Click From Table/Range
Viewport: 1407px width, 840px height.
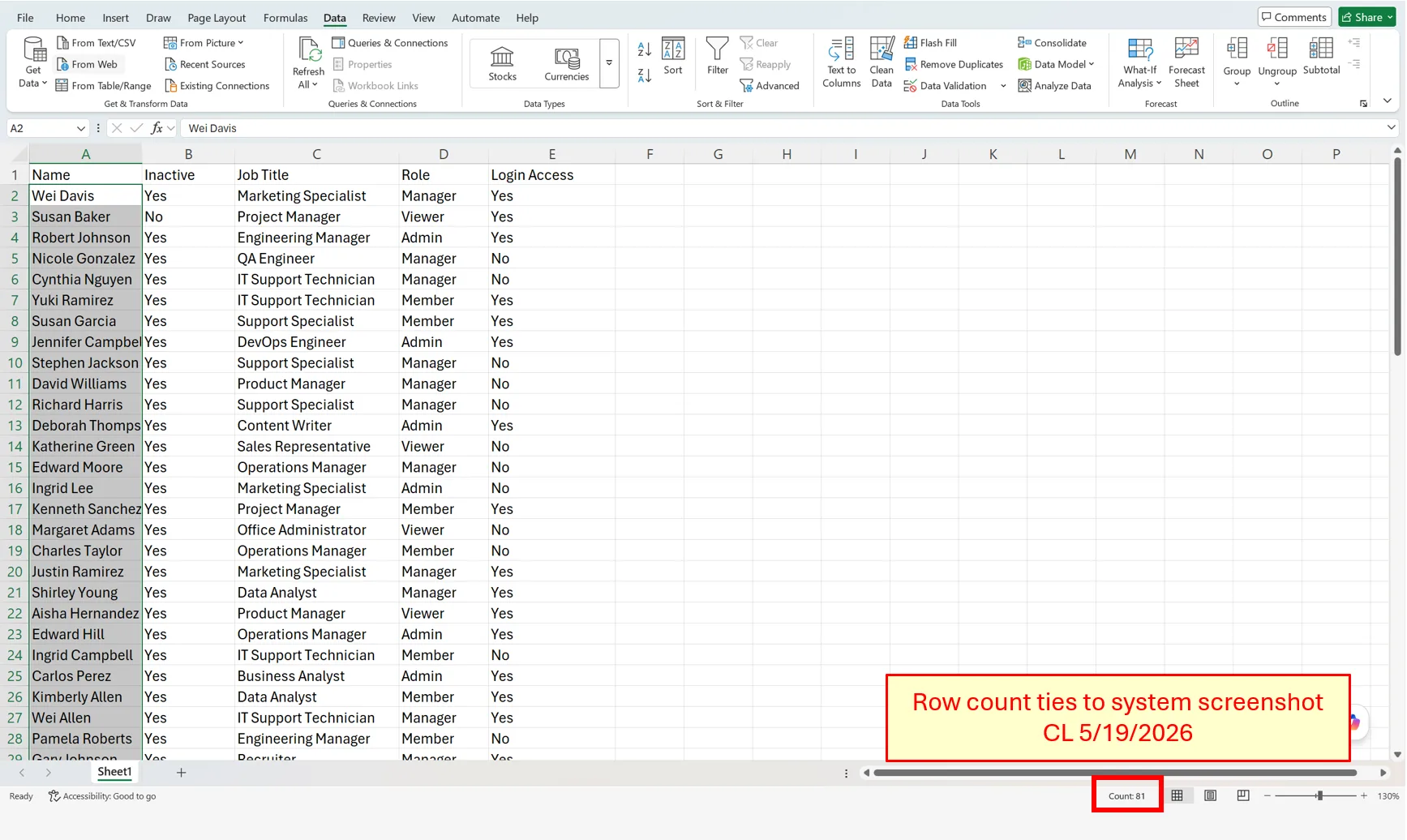(x=103, y=85)
